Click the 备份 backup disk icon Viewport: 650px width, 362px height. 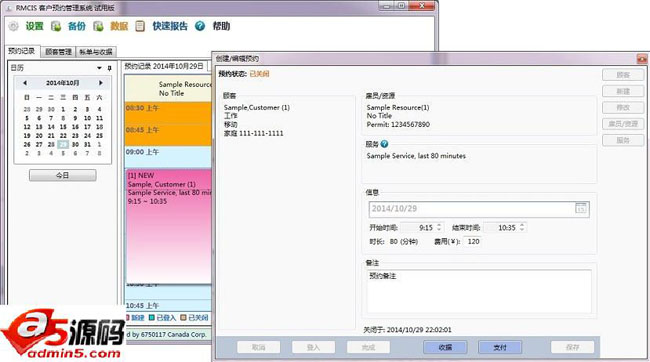[x=56, y=26]
